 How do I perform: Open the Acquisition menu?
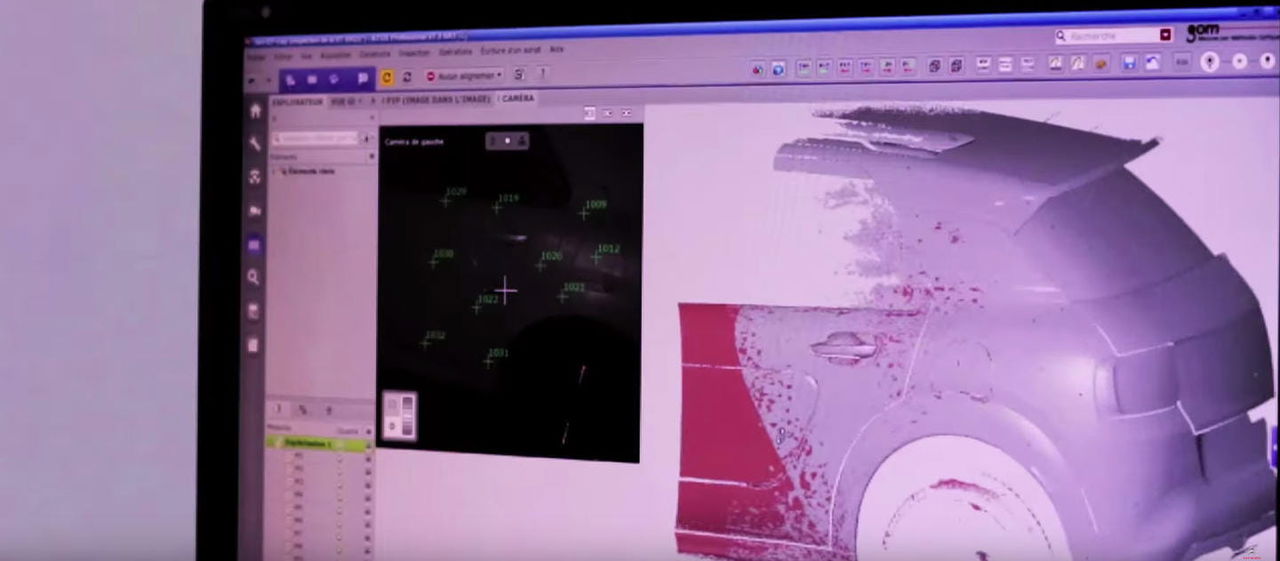click(335, 56)
